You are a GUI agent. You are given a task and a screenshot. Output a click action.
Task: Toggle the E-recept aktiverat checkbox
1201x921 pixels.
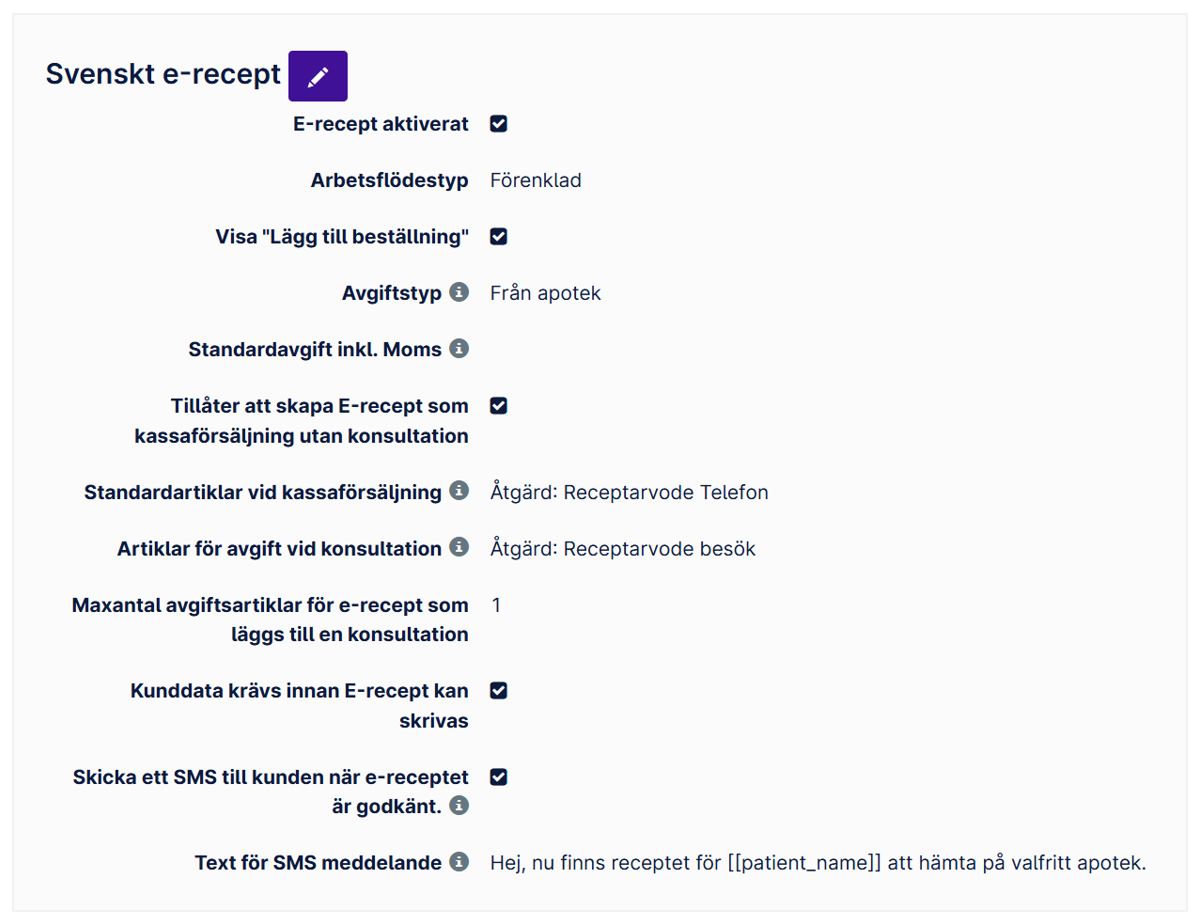tap(499, 124)
